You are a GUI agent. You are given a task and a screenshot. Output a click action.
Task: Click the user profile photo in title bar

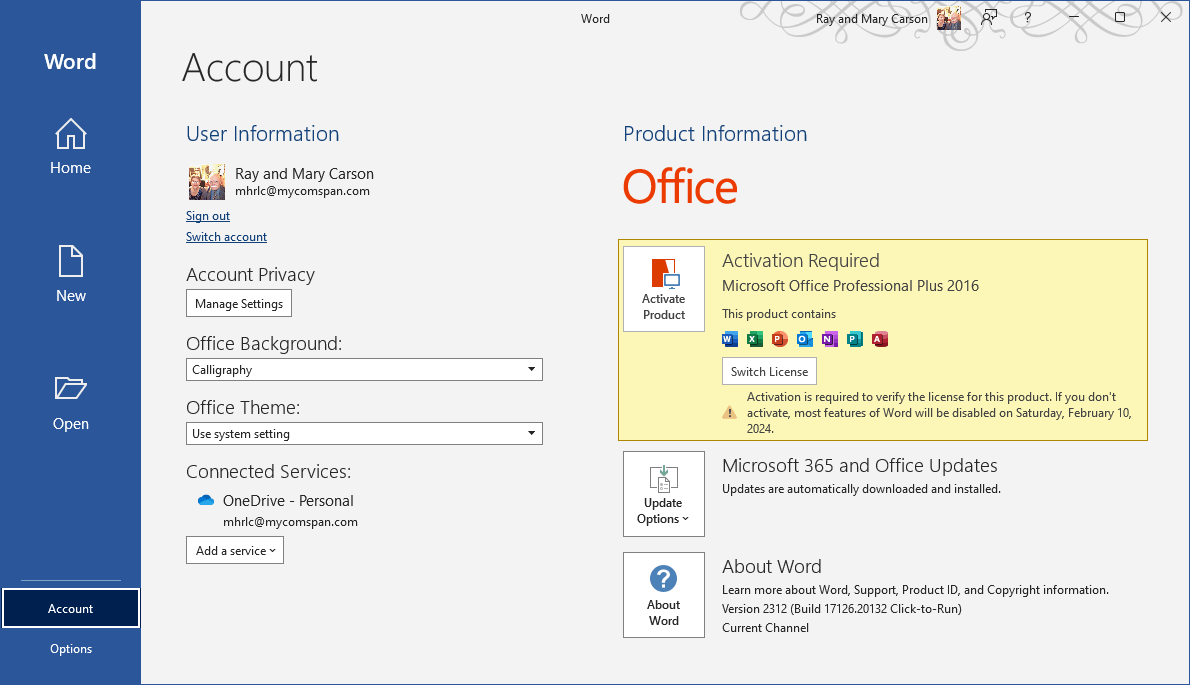click(949, 18)
